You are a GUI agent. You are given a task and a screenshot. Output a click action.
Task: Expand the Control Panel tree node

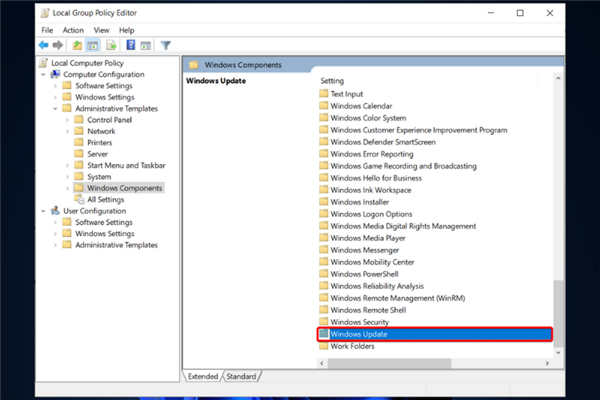[67, 120]
